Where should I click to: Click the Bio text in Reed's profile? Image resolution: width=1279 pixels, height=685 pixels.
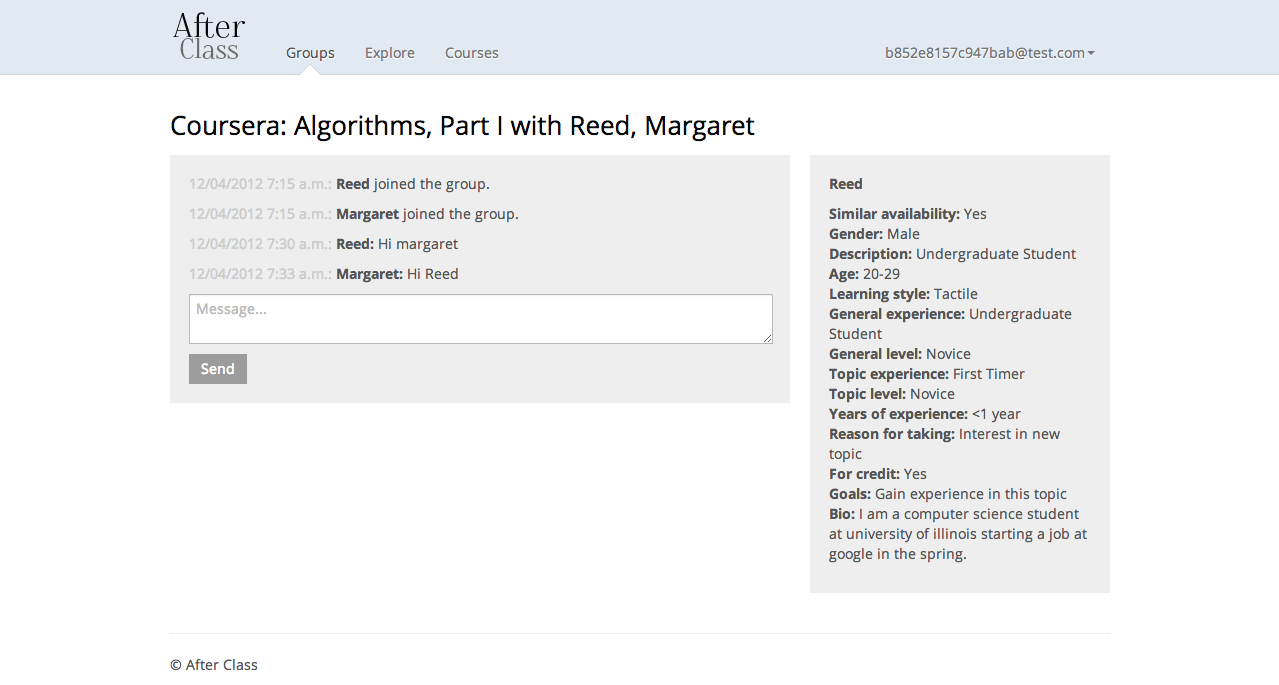coord(957,534)
